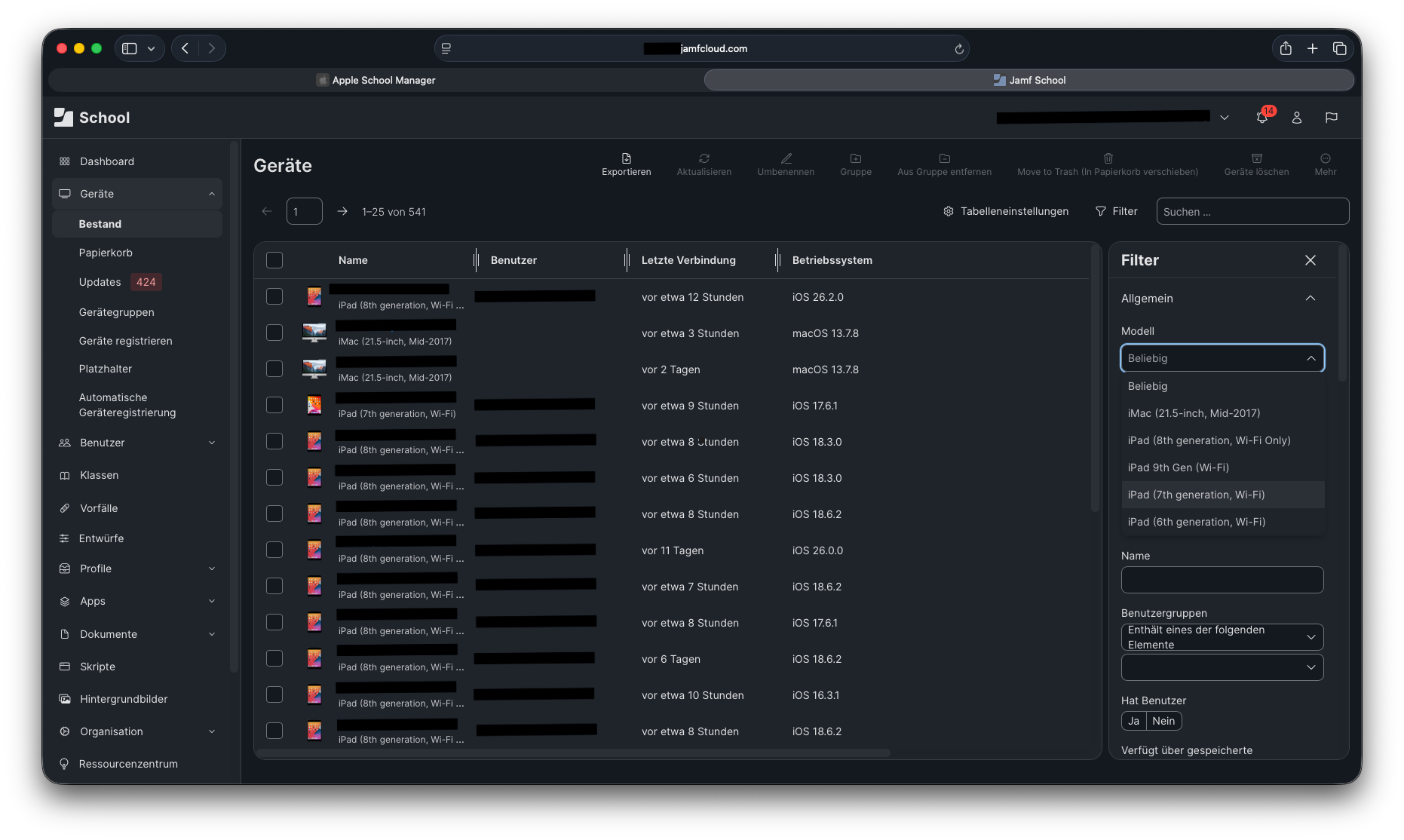Image resolution: width=1404 pixels, height=840 pixels.
Task: Reload page in Safari address bar
Action: tap(959, 49)
